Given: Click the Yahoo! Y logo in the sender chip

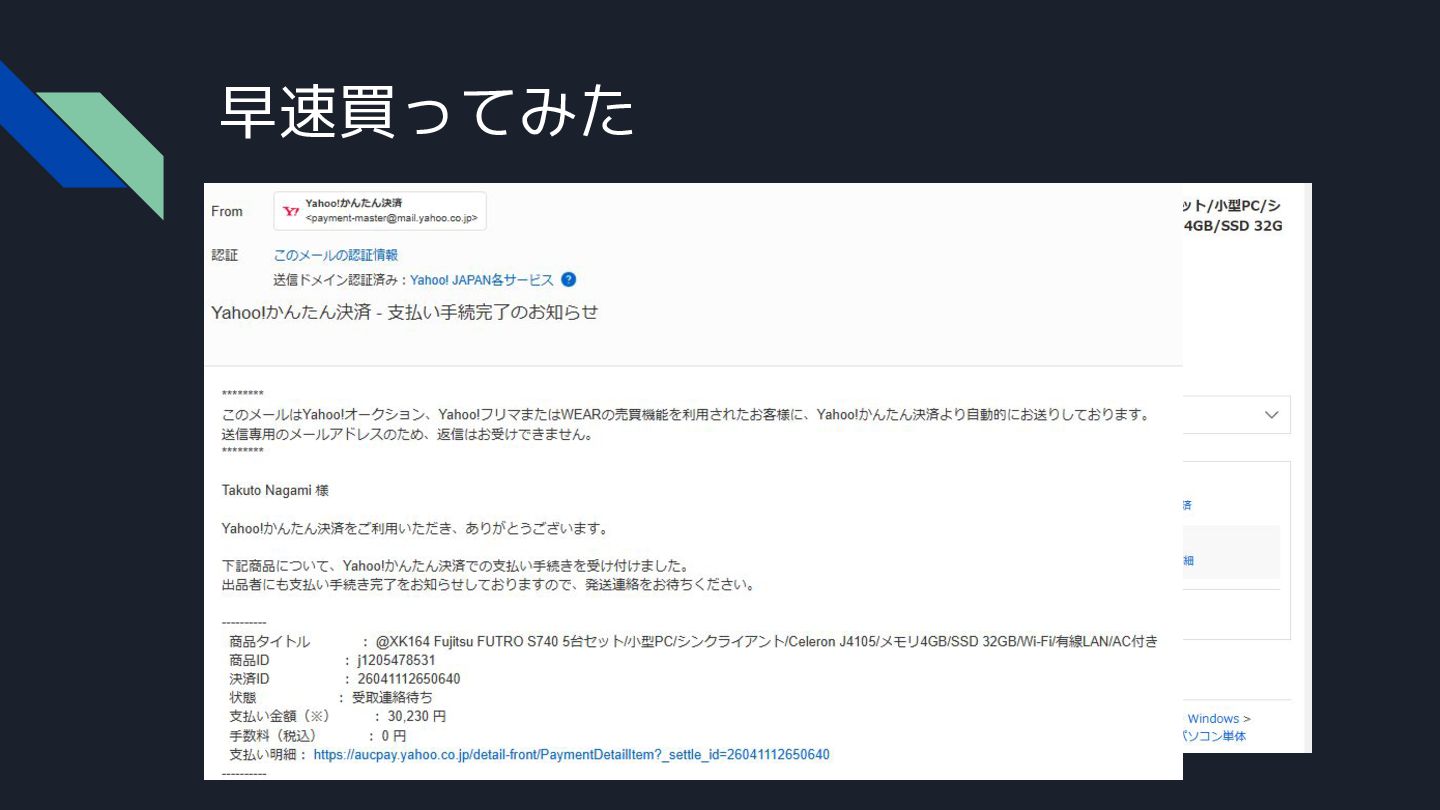Looking at the screenshot, I should coord(291,211).
